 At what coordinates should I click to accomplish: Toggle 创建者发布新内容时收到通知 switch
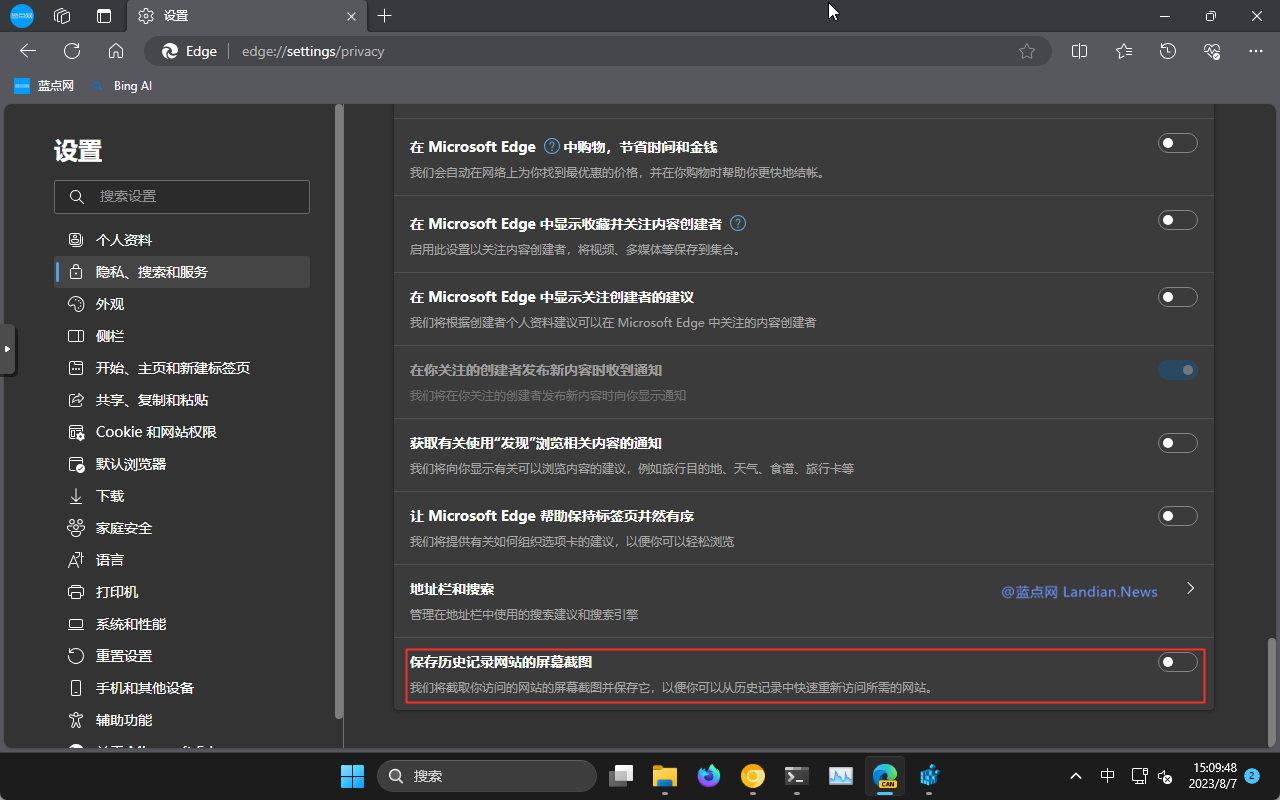coord(1177,370)
